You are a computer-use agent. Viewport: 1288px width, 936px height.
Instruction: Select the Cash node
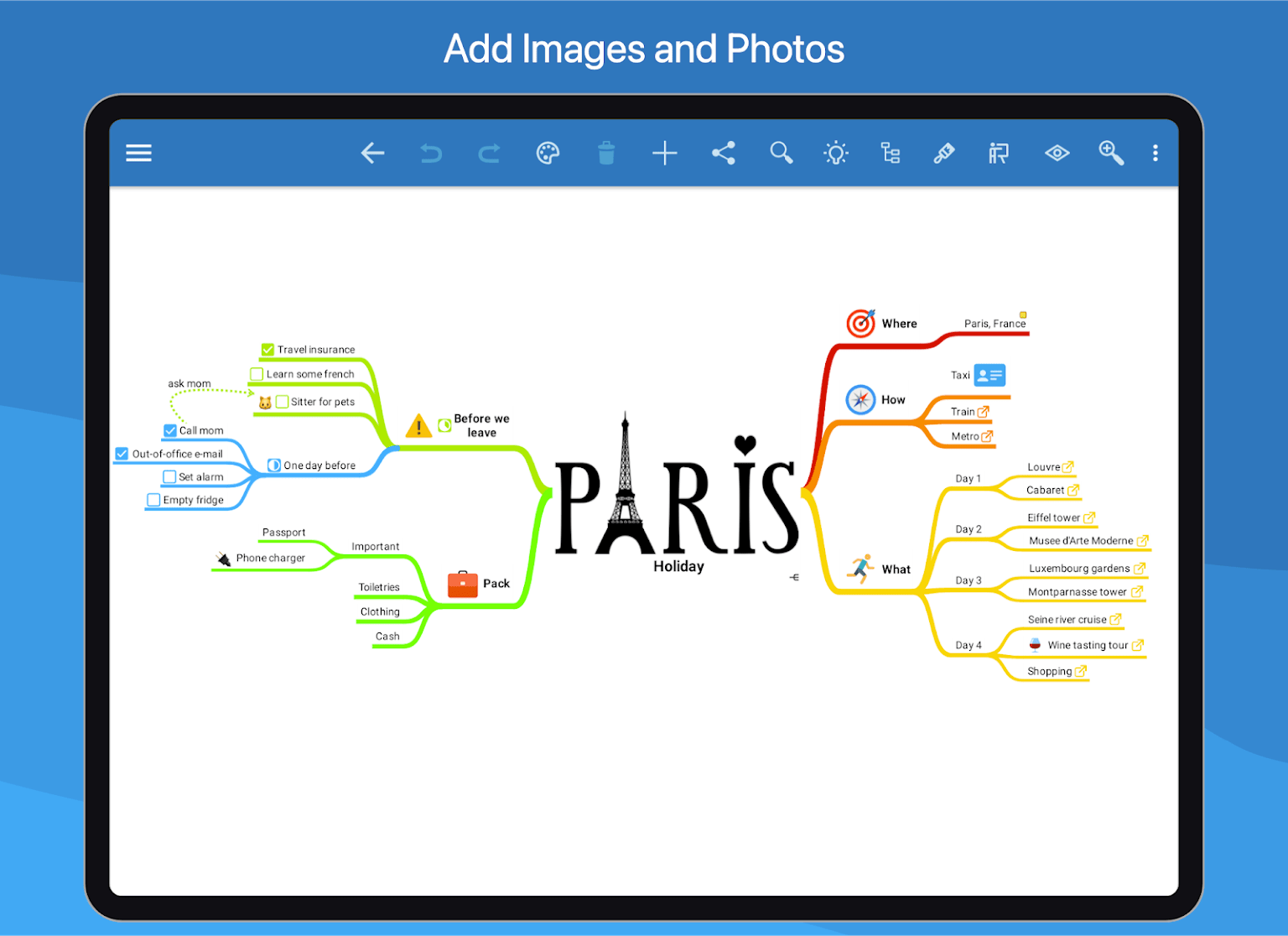pos(387,637)
